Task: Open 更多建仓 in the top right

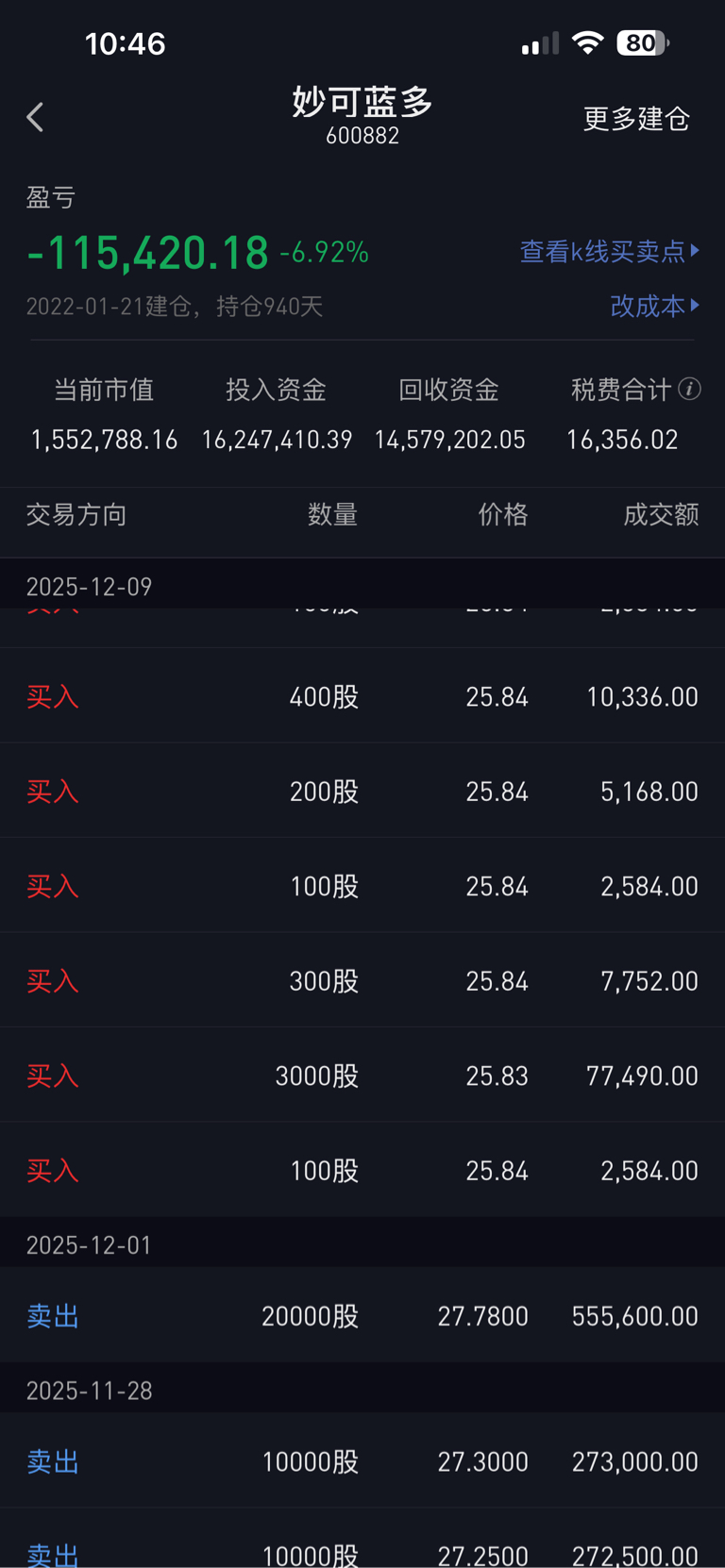Action: pos(636,119)
